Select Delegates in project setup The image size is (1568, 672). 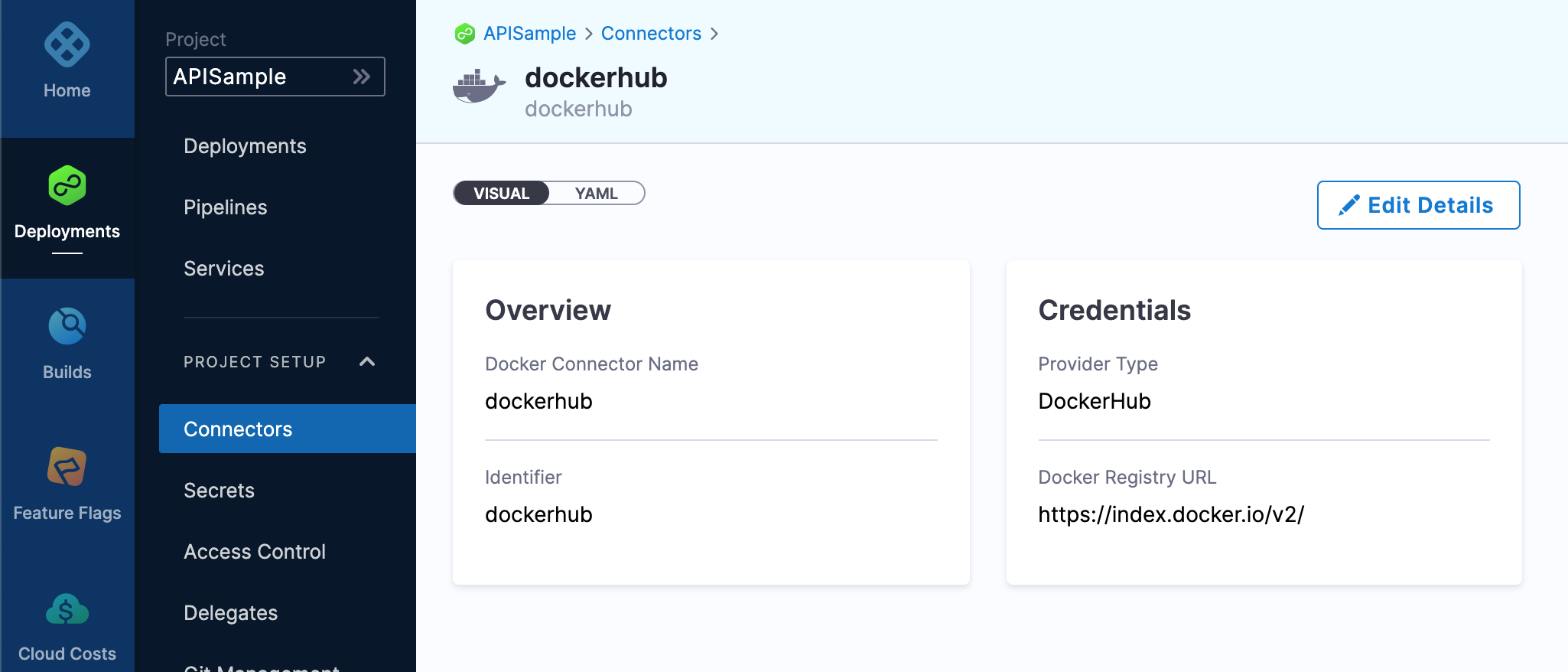click(x=231, y=613)
